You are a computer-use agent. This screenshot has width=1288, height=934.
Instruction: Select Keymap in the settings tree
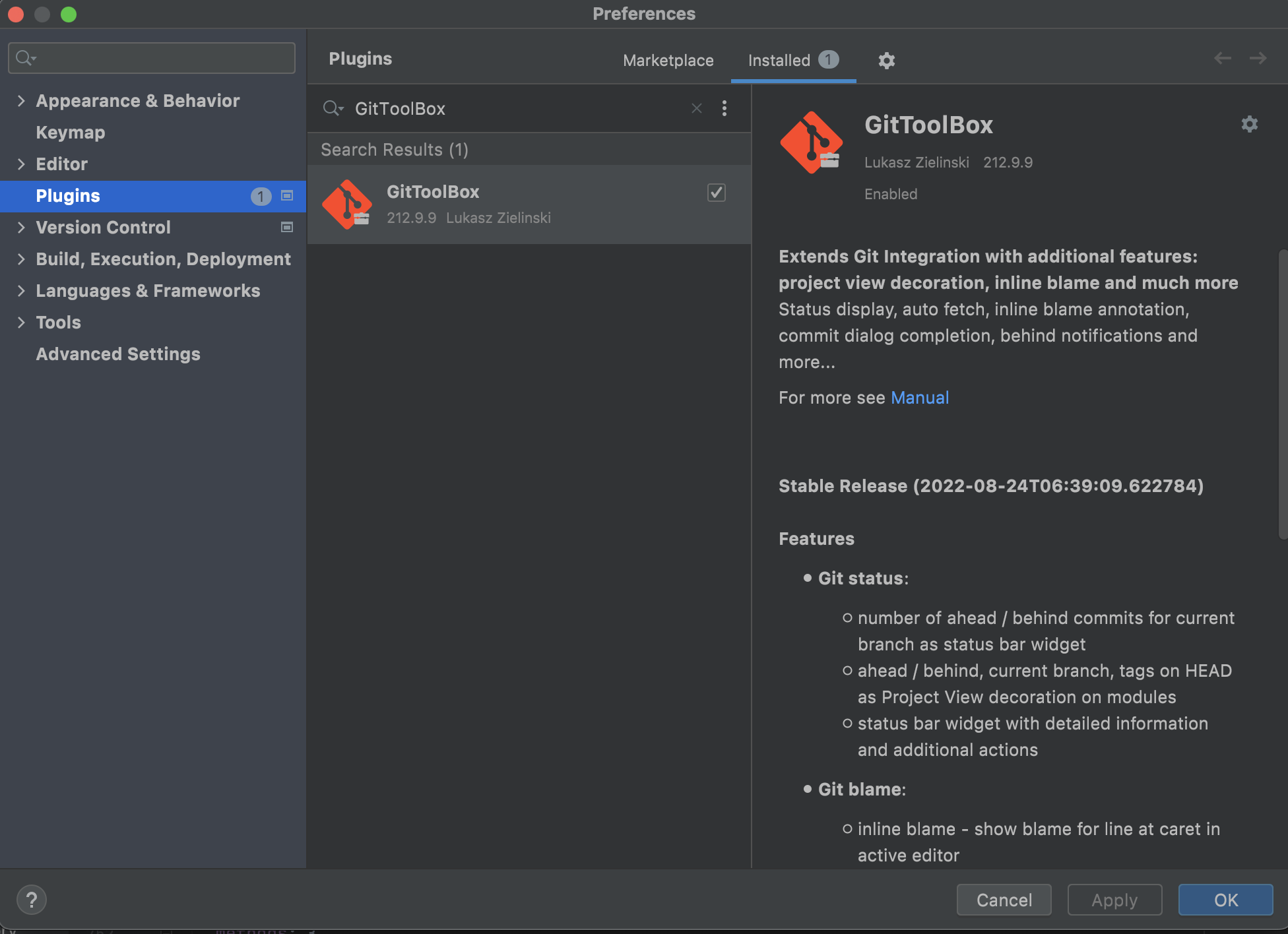71,132
